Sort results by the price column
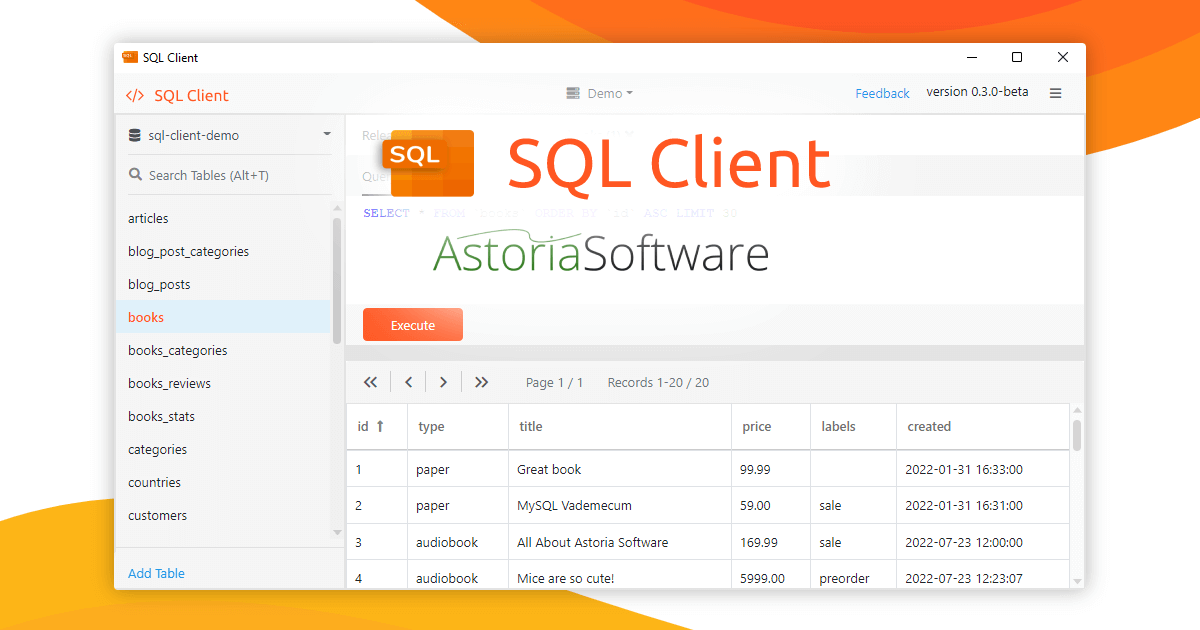 point(756,426)
